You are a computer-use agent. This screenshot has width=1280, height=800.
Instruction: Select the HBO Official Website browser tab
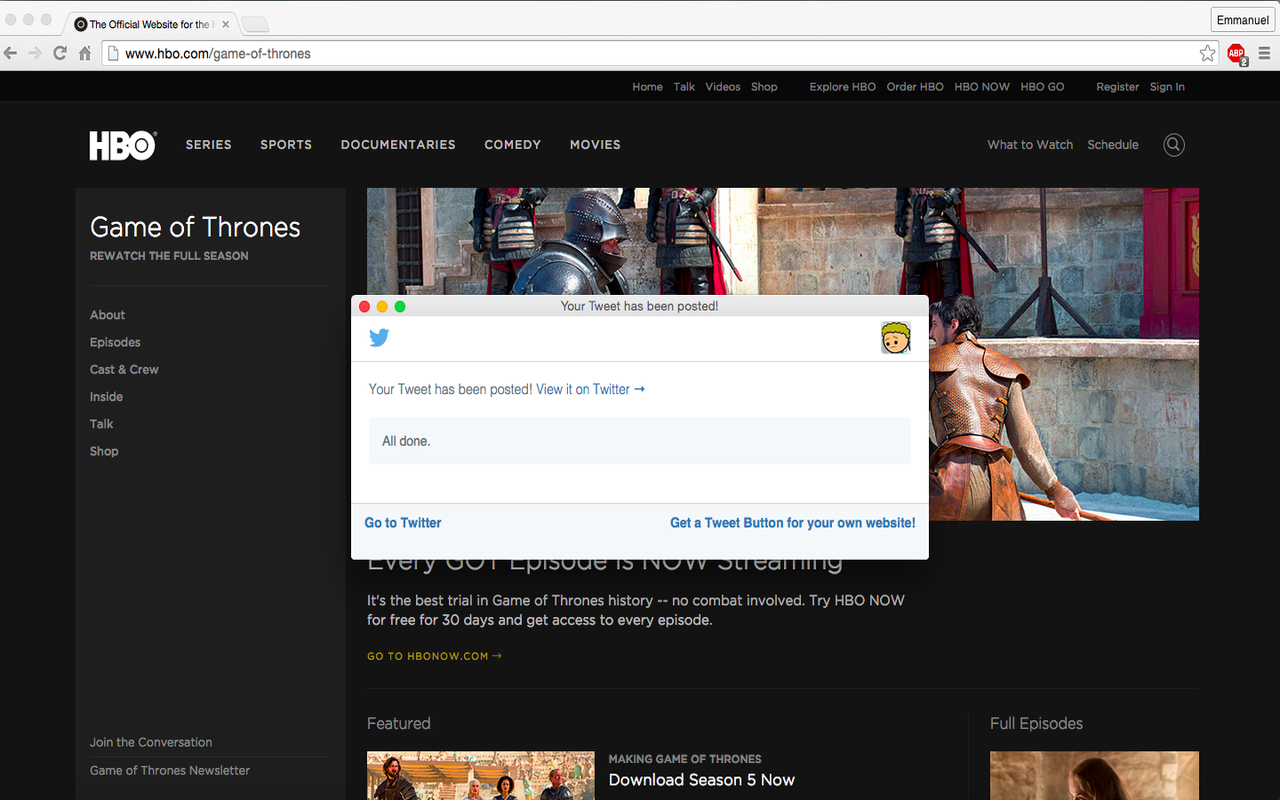point(148,24)
